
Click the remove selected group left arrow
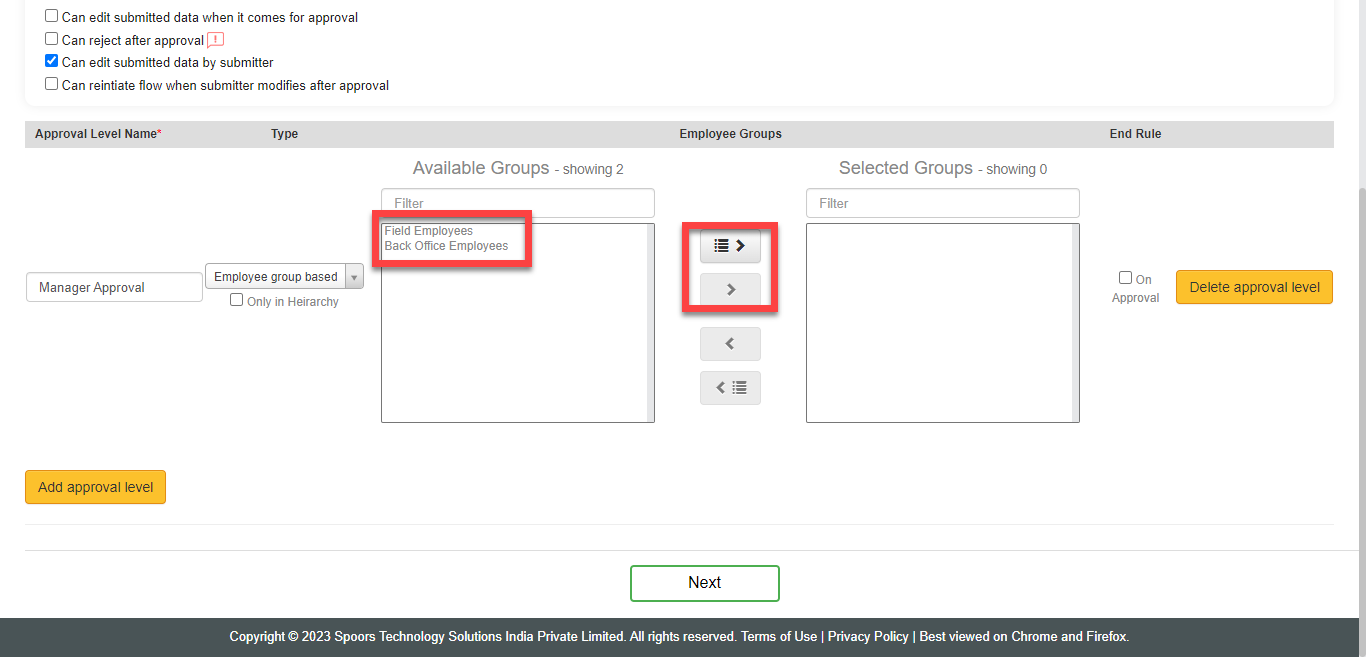730,344
